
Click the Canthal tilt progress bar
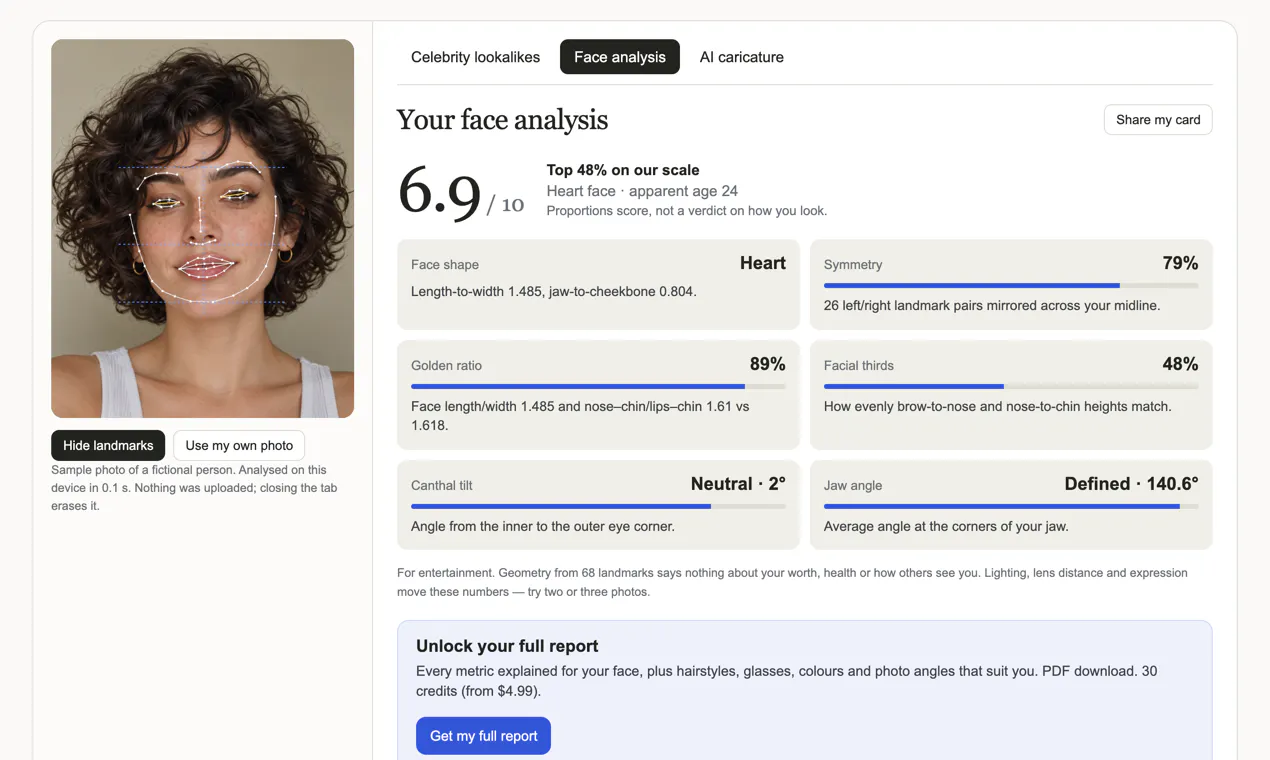pos(598,506)
